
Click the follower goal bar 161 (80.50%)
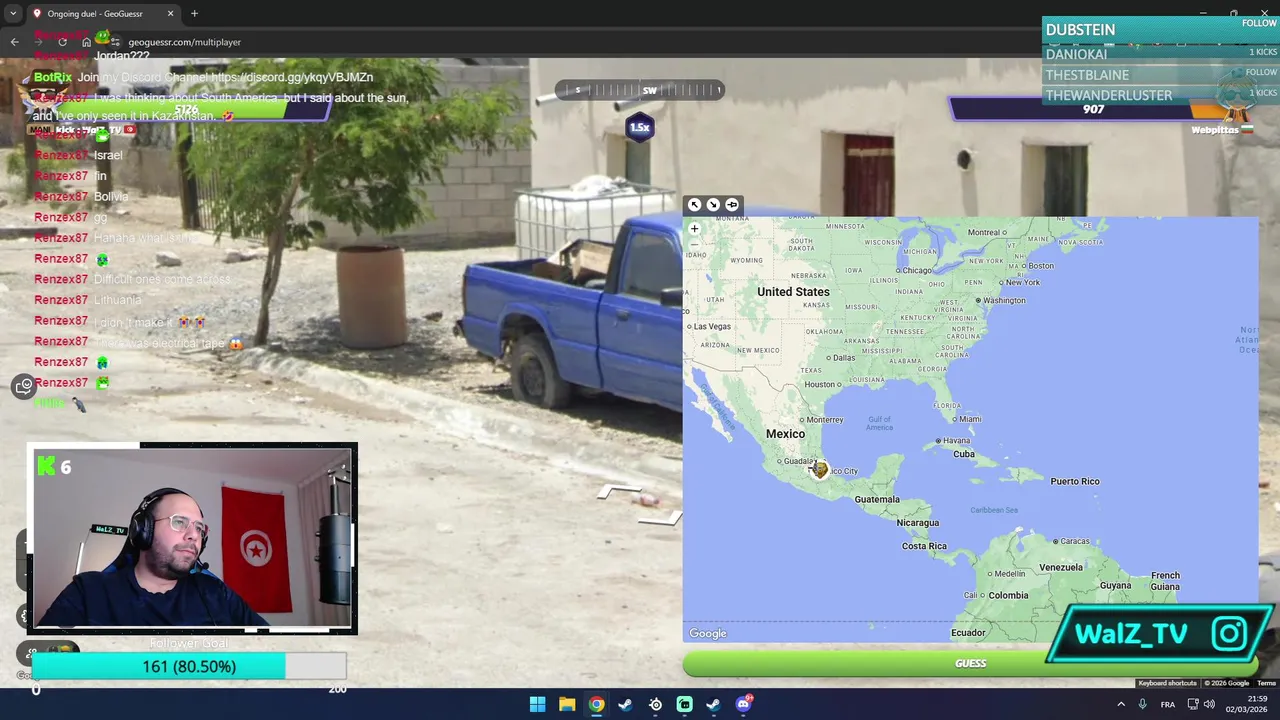tap(189, 666)
